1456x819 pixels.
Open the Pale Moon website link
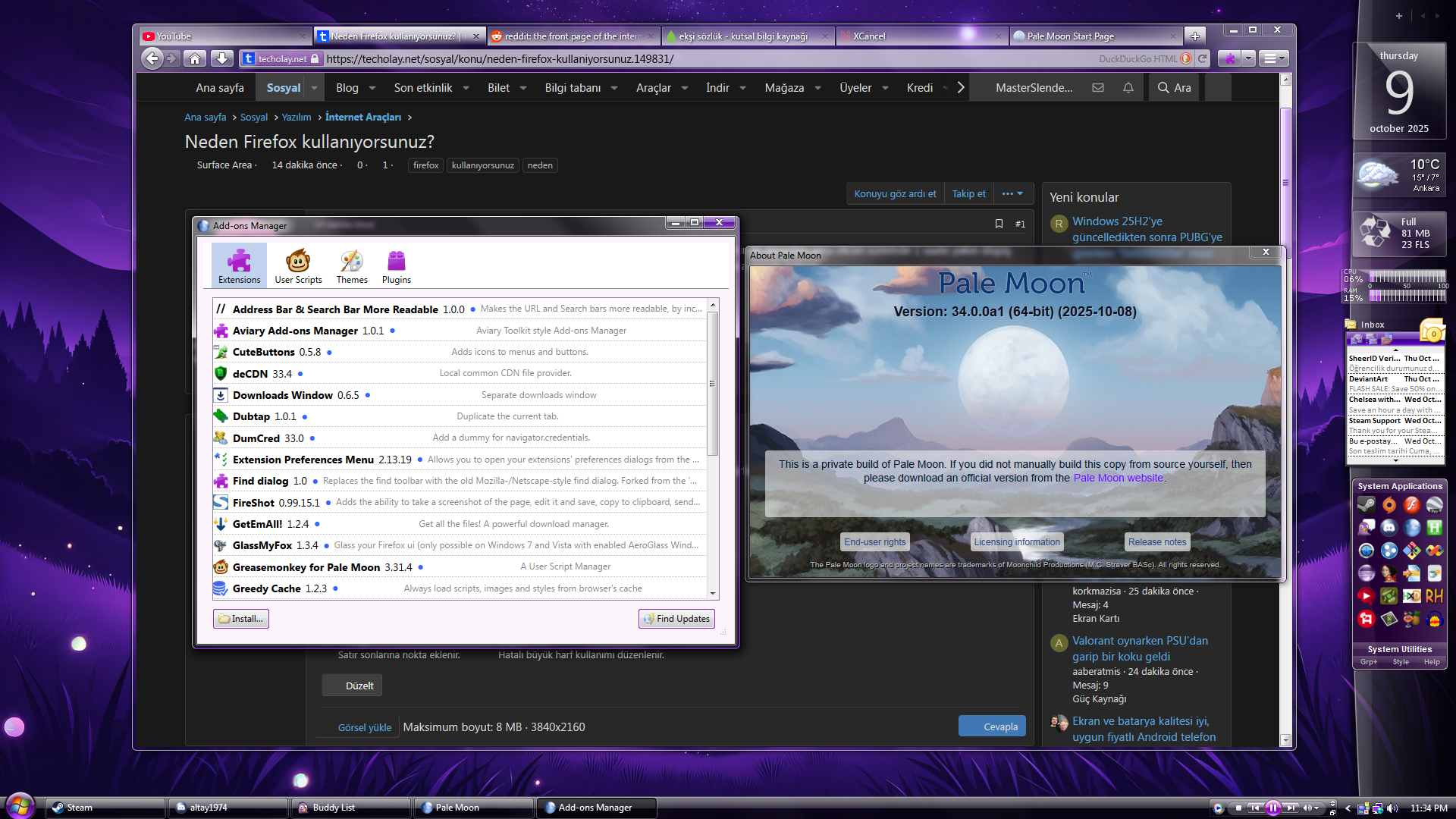[x=1118, y=478]
